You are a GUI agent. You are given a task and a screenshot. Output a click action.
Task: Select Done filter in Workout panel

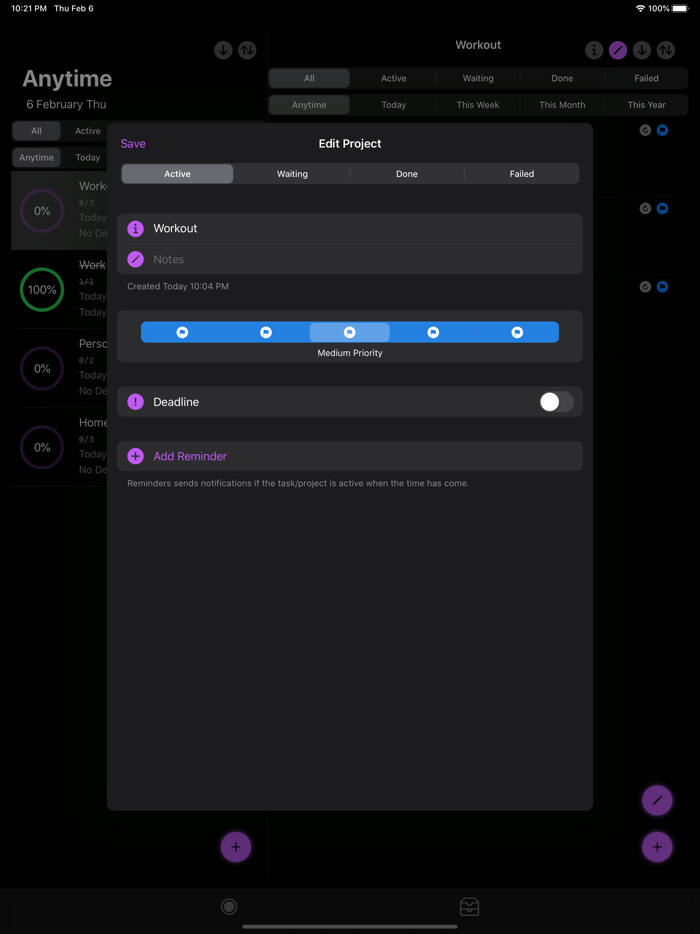coord(562,78)
